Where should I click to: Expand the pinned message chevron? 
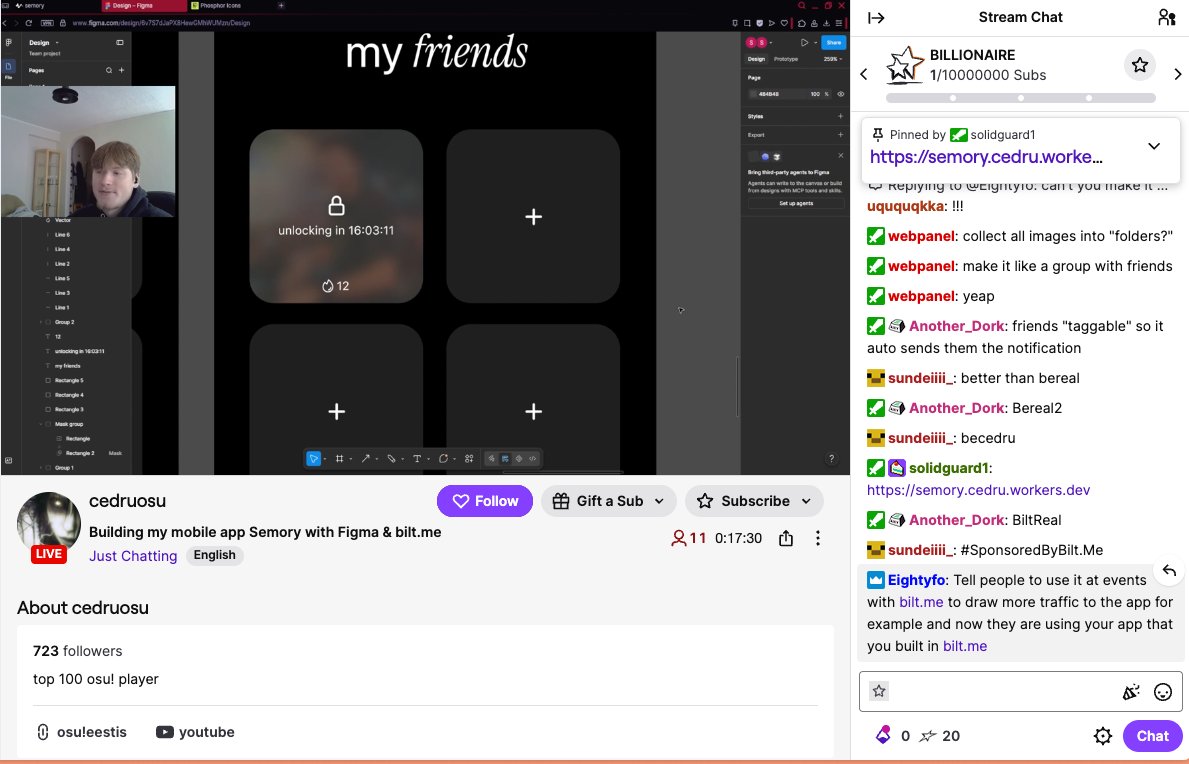1154,146
